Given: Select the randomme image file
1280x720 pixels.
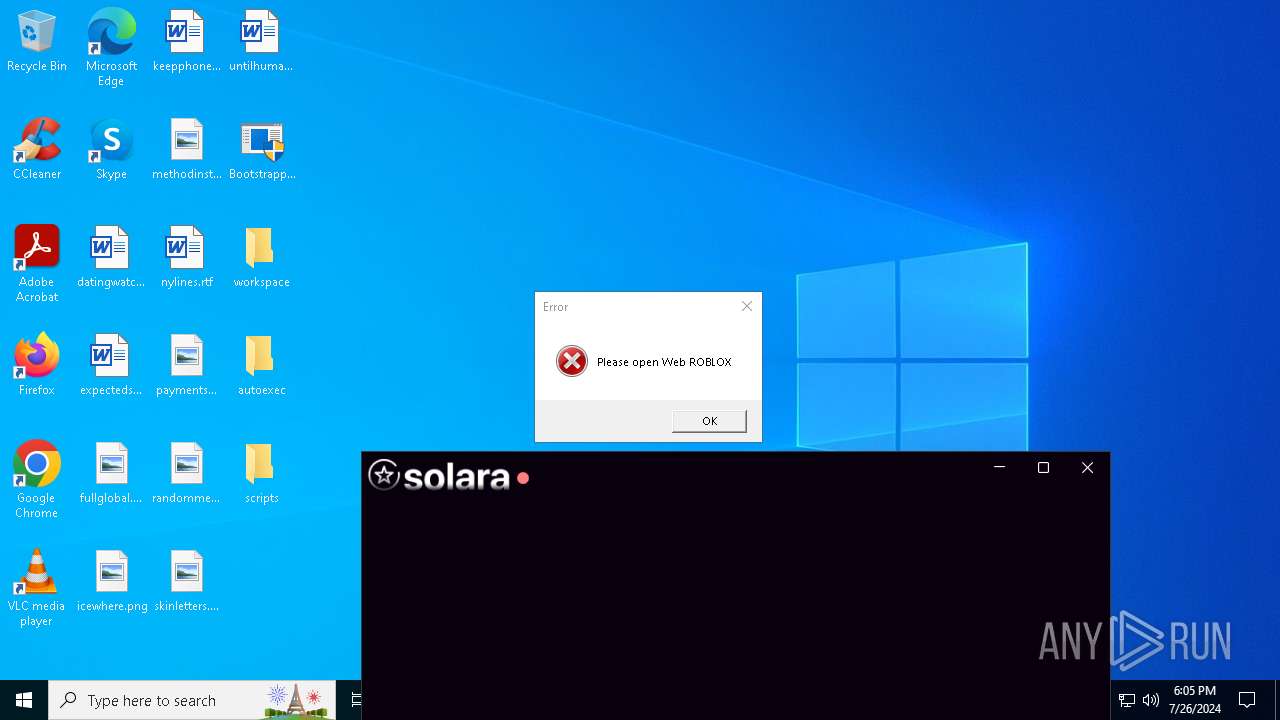Looking at the screenshot, I should (x=186, y=474).
